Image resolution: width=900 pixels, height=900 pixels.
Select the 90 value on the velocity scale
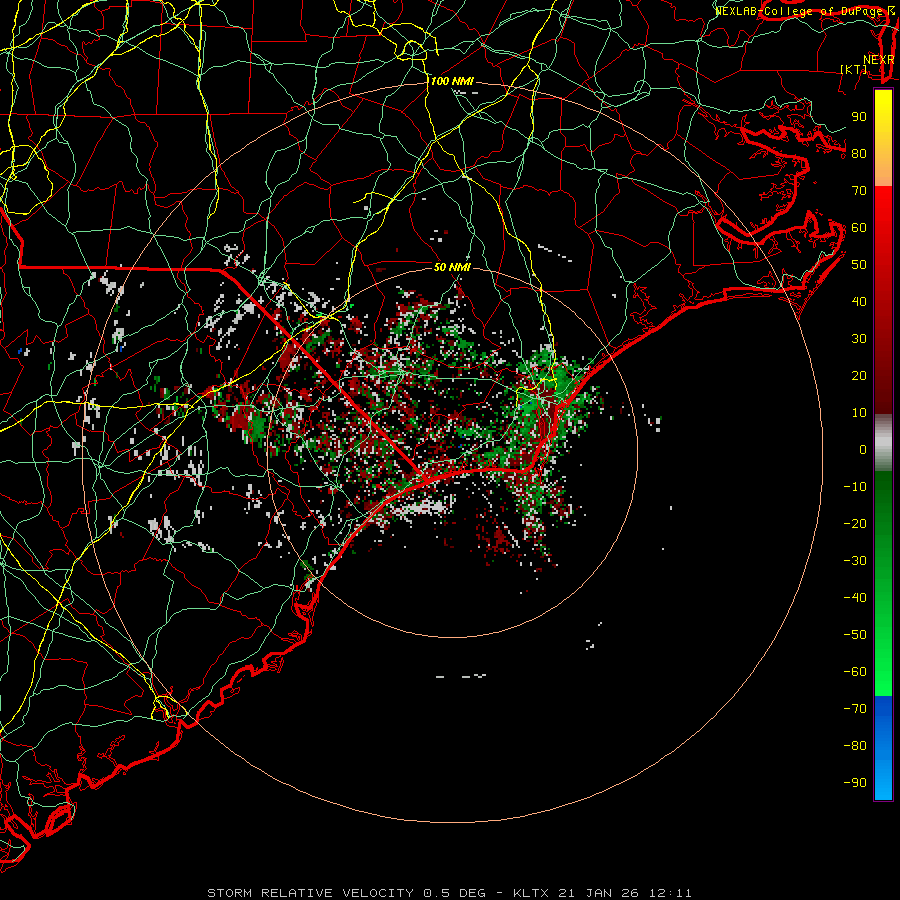(859, 117)
